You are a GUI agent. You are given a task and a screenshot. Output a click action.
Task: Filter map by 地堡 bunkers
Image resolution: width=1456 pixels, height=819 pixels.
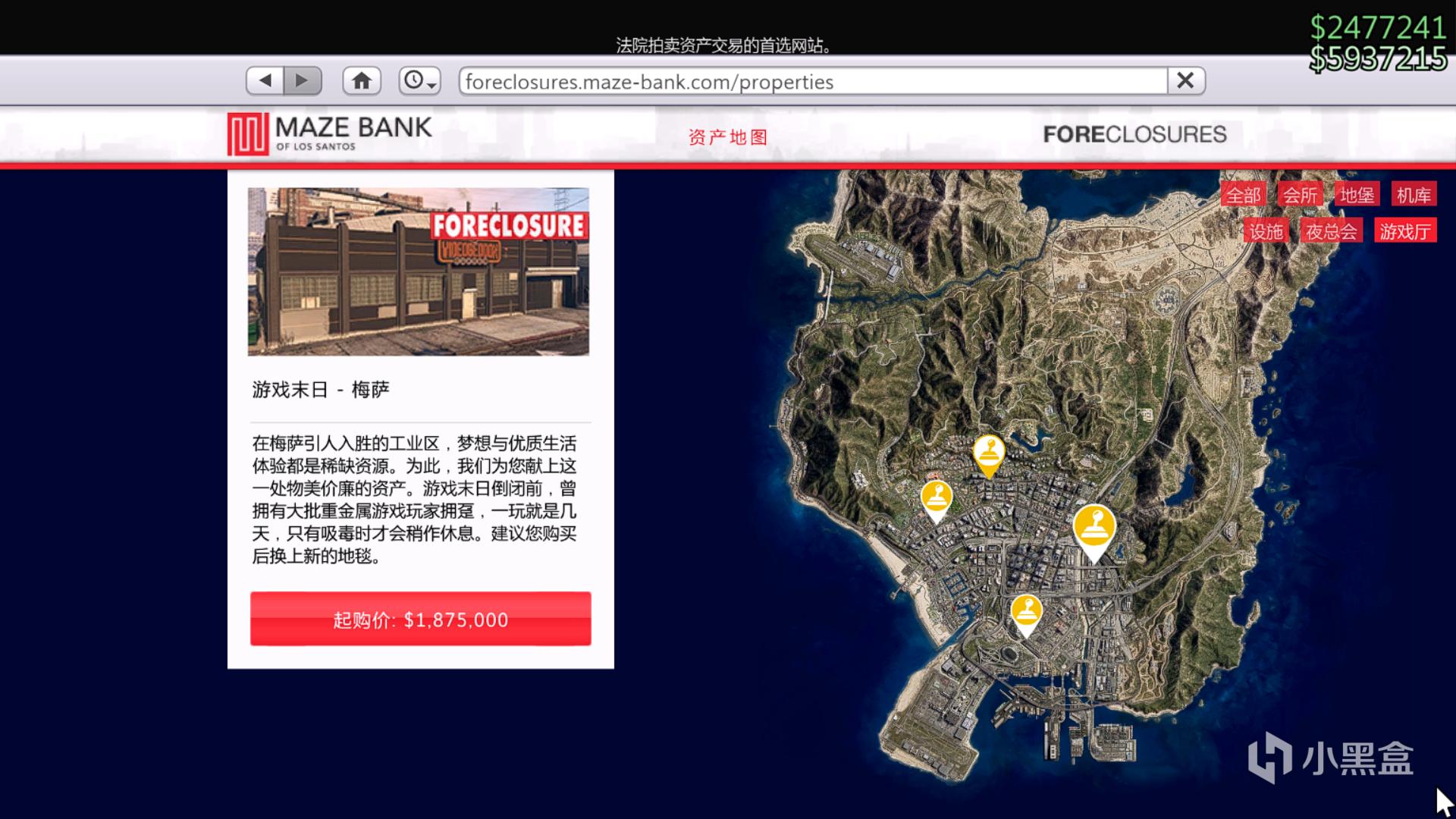tap(1357, 195)
